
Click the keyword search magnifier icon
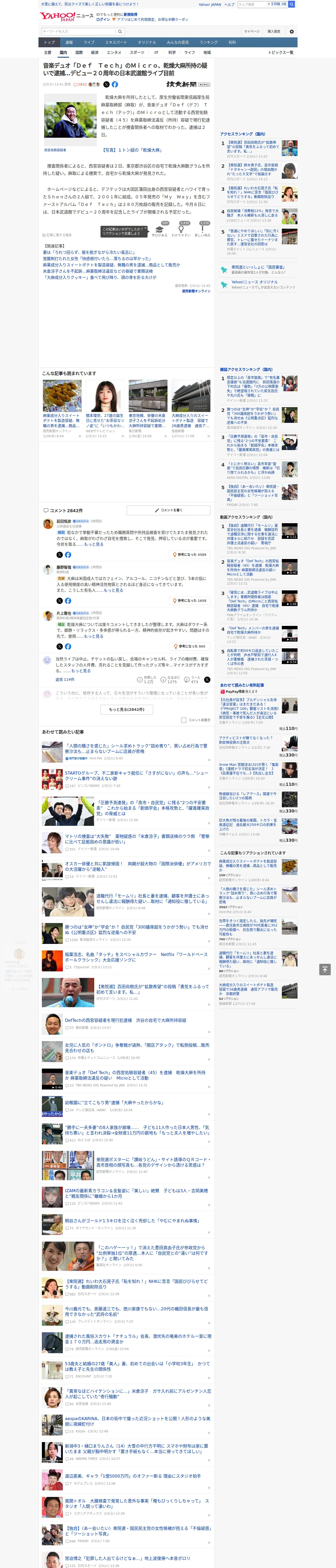click(x=120, y=31)
